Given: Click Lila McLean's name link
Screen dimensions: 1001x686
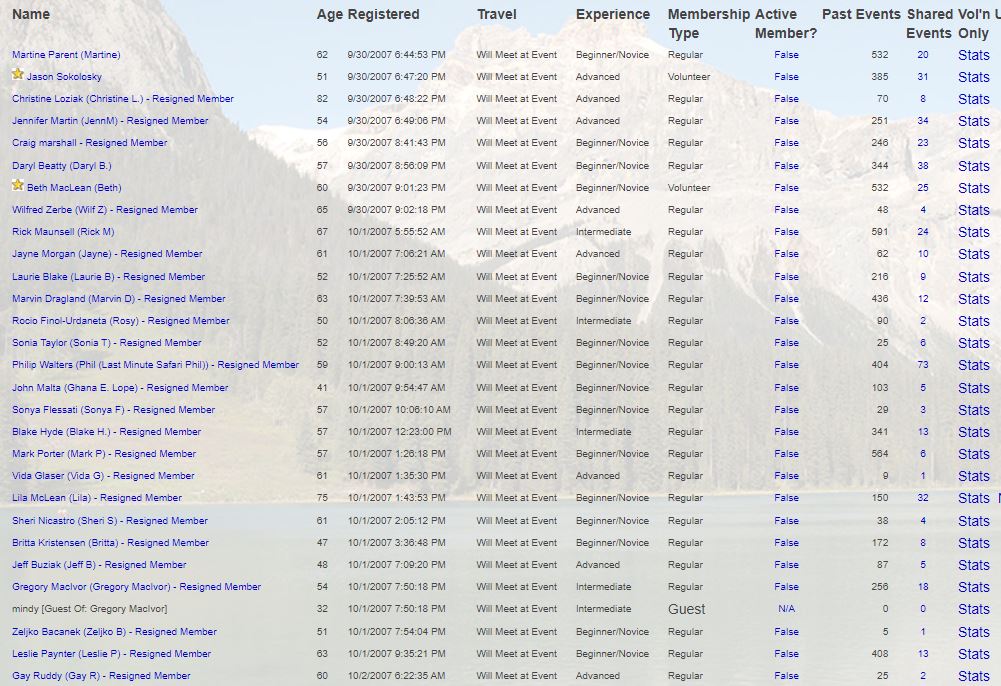Looking at the screenshot, I should coord(97,498).
